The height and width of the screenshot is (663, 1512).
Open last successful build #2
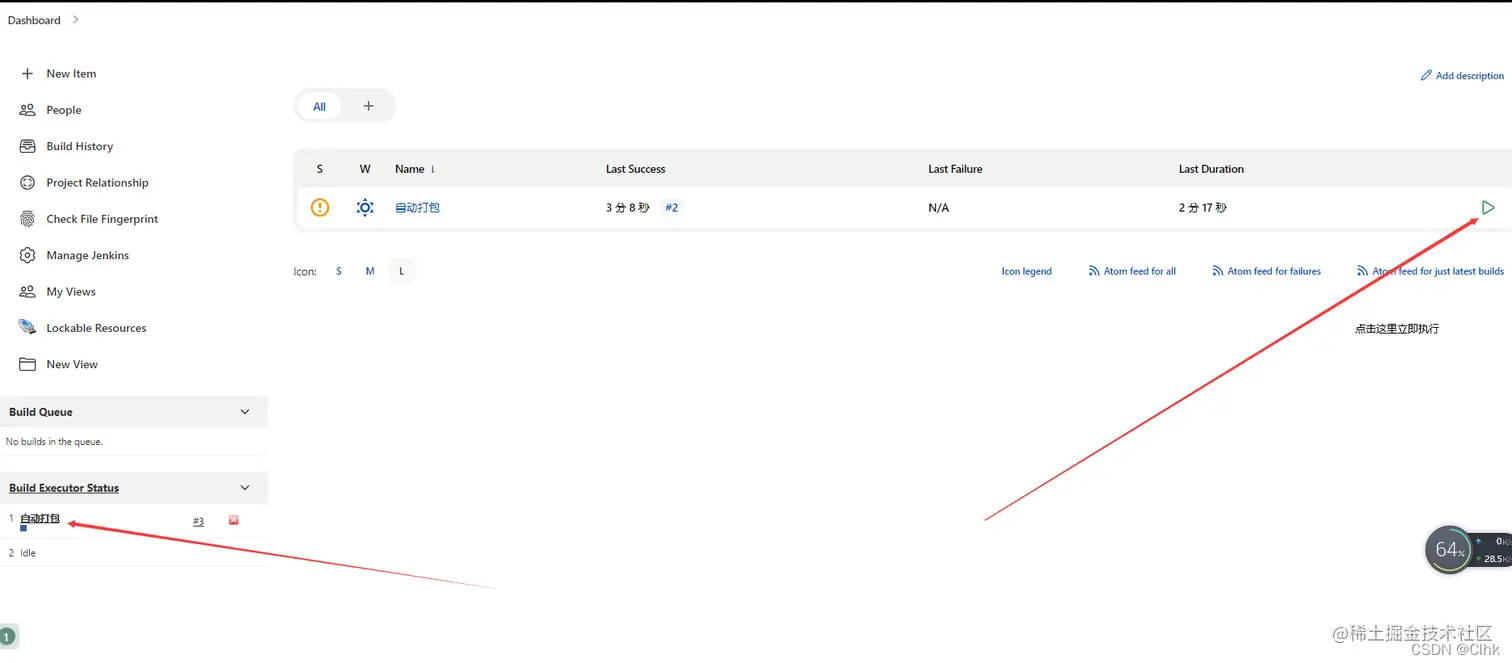tap(672, 208)
